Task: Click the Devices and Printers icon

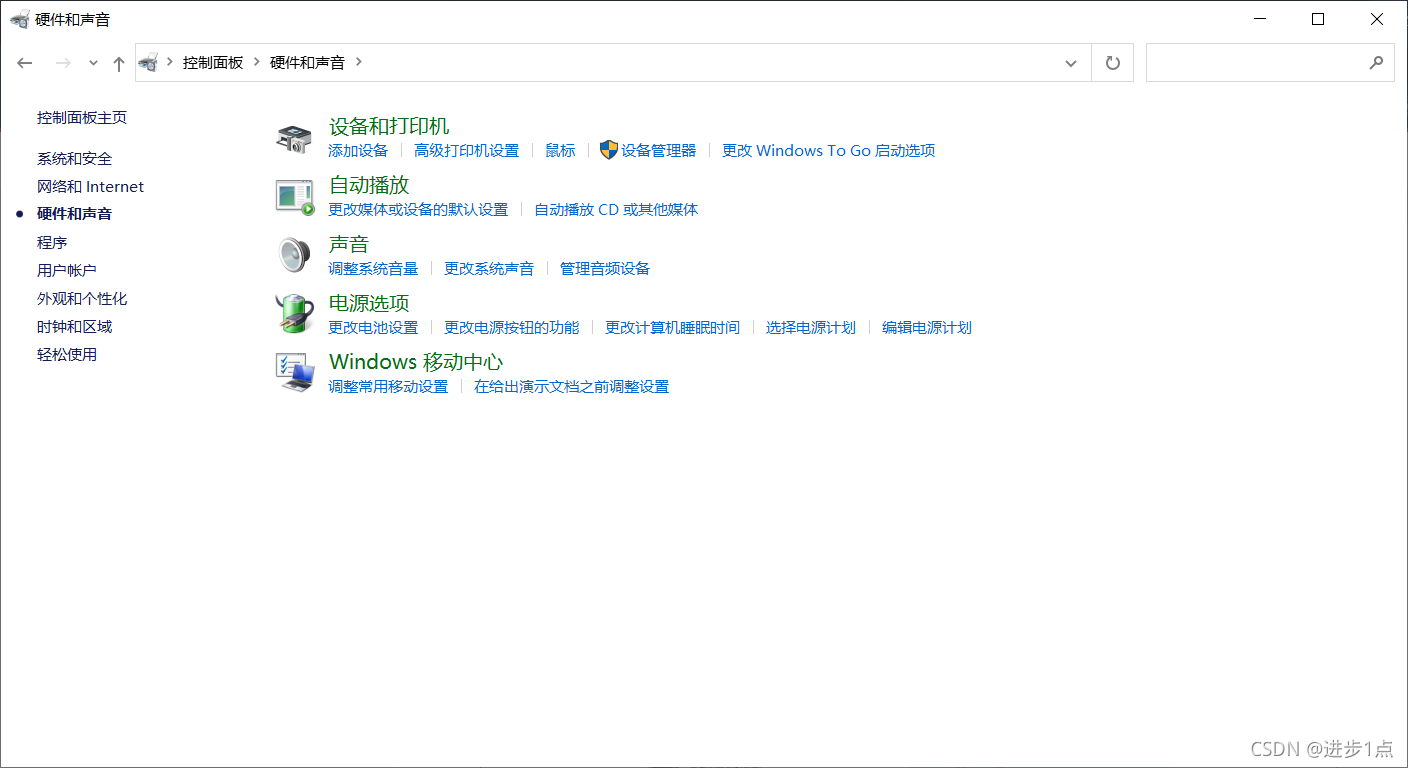Action: (x=294, y=139)
